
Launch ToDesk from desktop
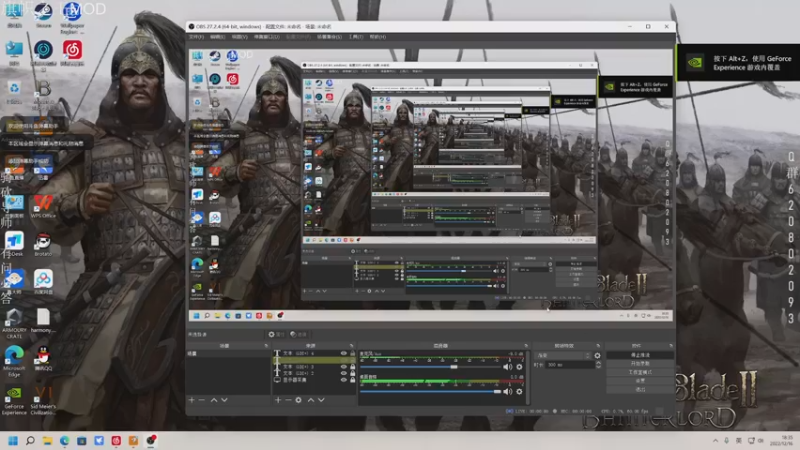(14, 244)
